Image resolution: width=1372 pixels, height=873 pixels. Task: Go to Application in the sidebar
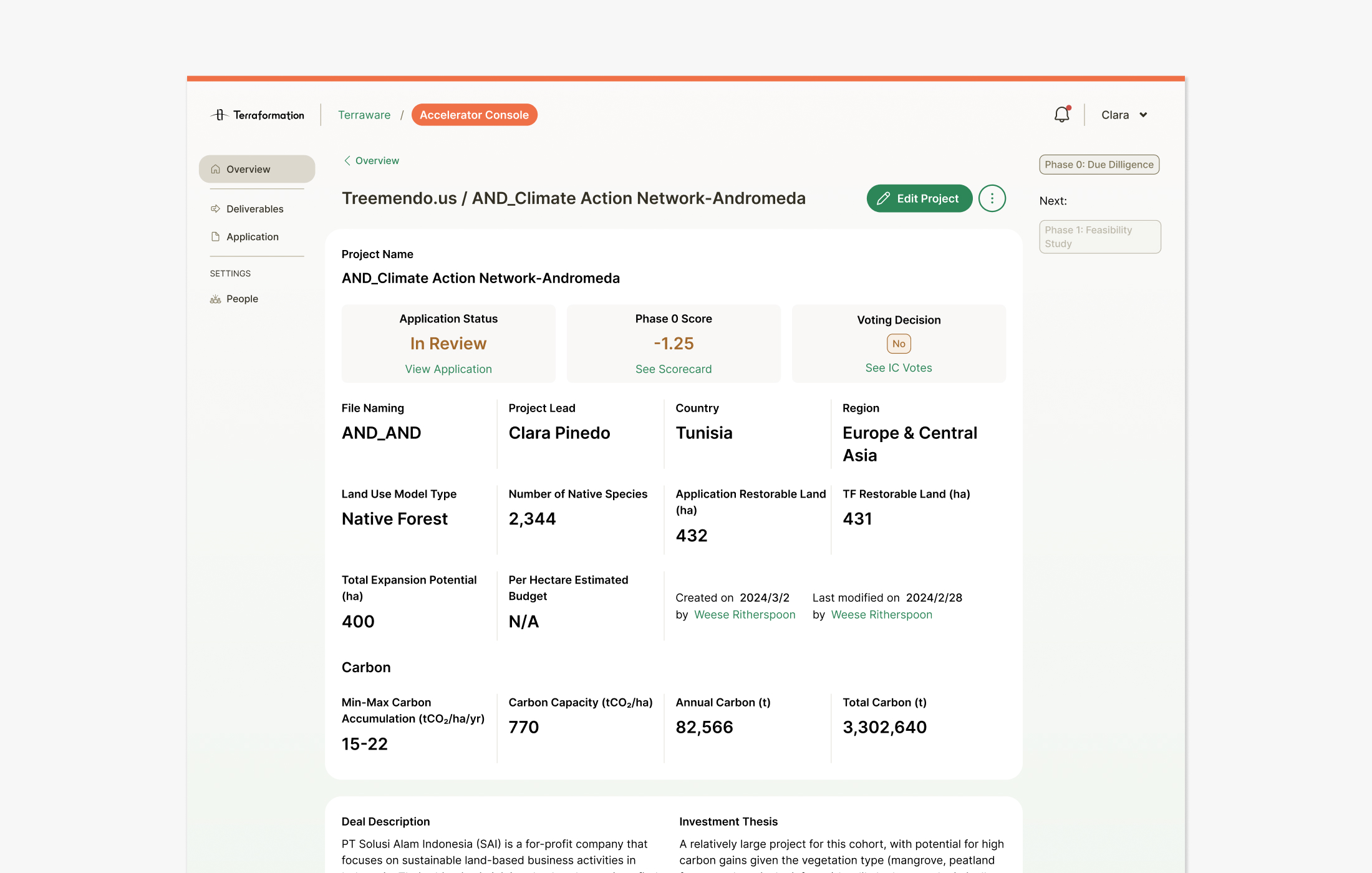tap(253, 237)
